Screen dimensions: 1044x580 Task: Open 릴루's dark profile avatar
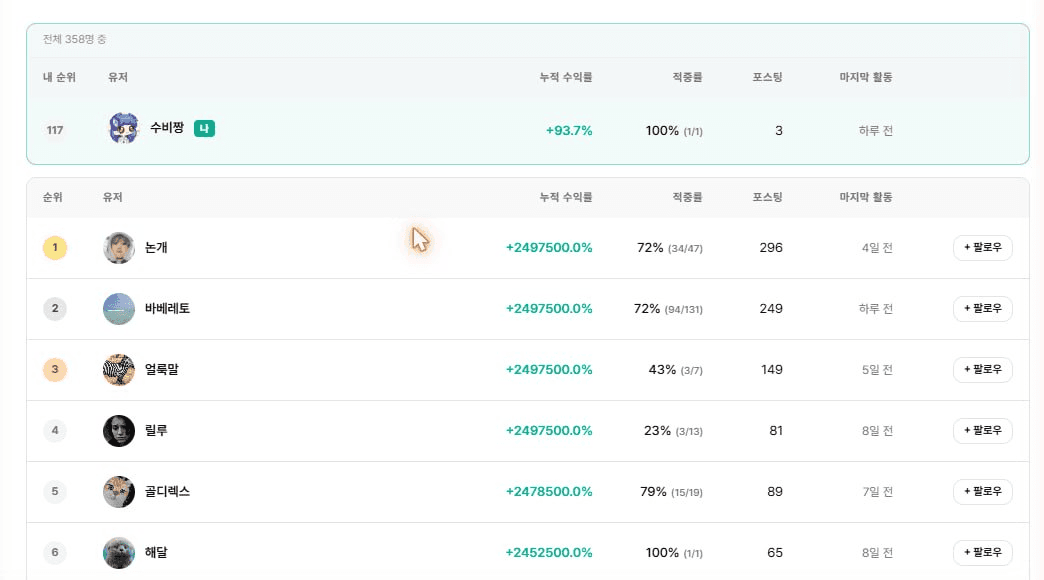point(119,431)
